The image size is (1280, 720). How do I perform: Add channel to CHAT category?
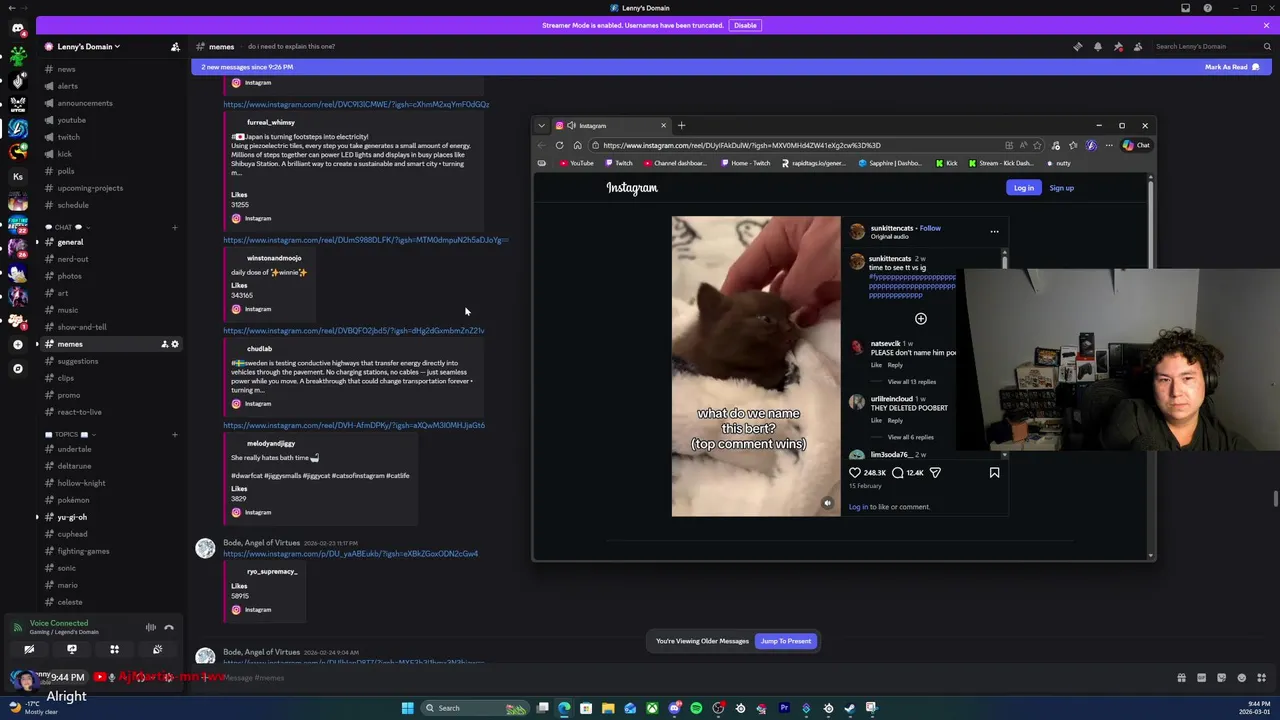pos(174,227)
